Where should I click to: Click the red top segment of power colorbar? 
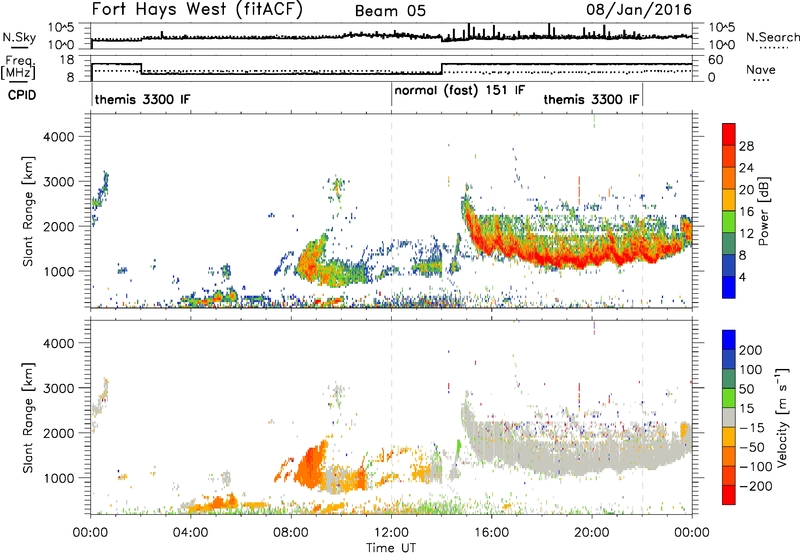(729, 134)
